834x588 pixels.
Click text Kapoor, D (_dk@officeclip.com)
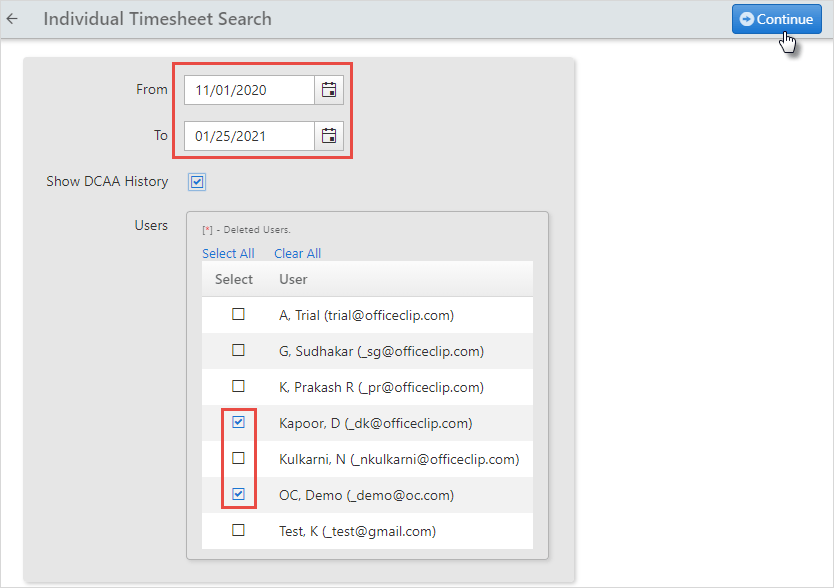[x=376, y=423]
